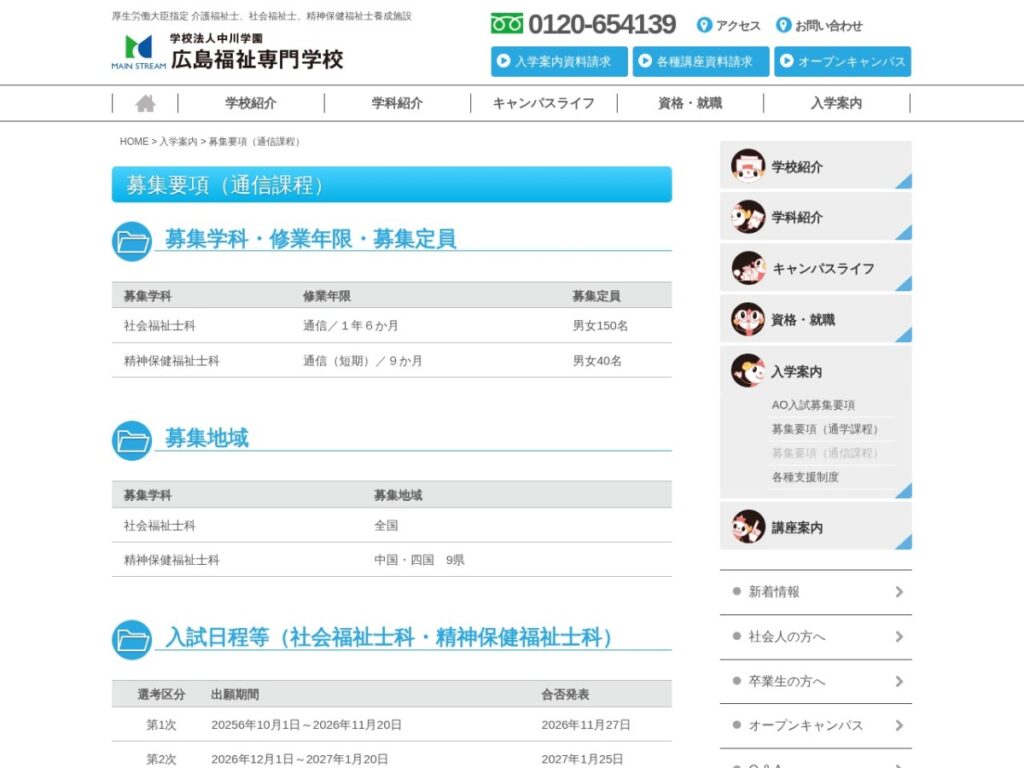Click the folder icon beside 募集地域 heading
This screenshot has width=1024, height=768.
(x=132, y=440)
